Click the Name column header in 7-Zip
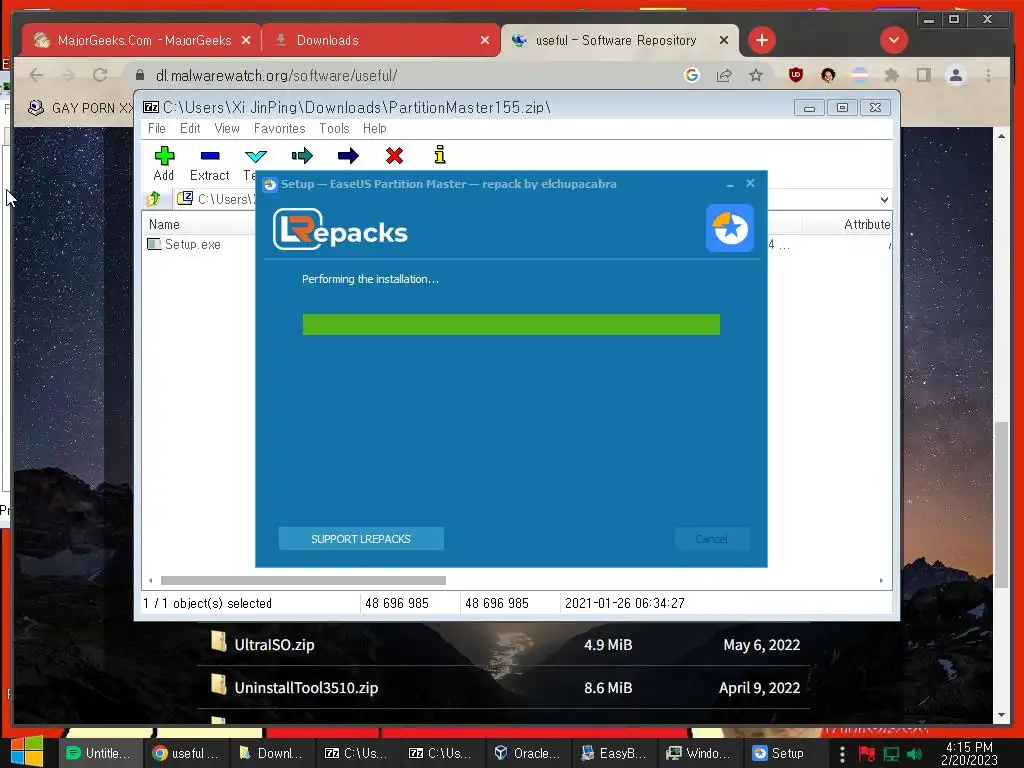 [x=164, y=225]
